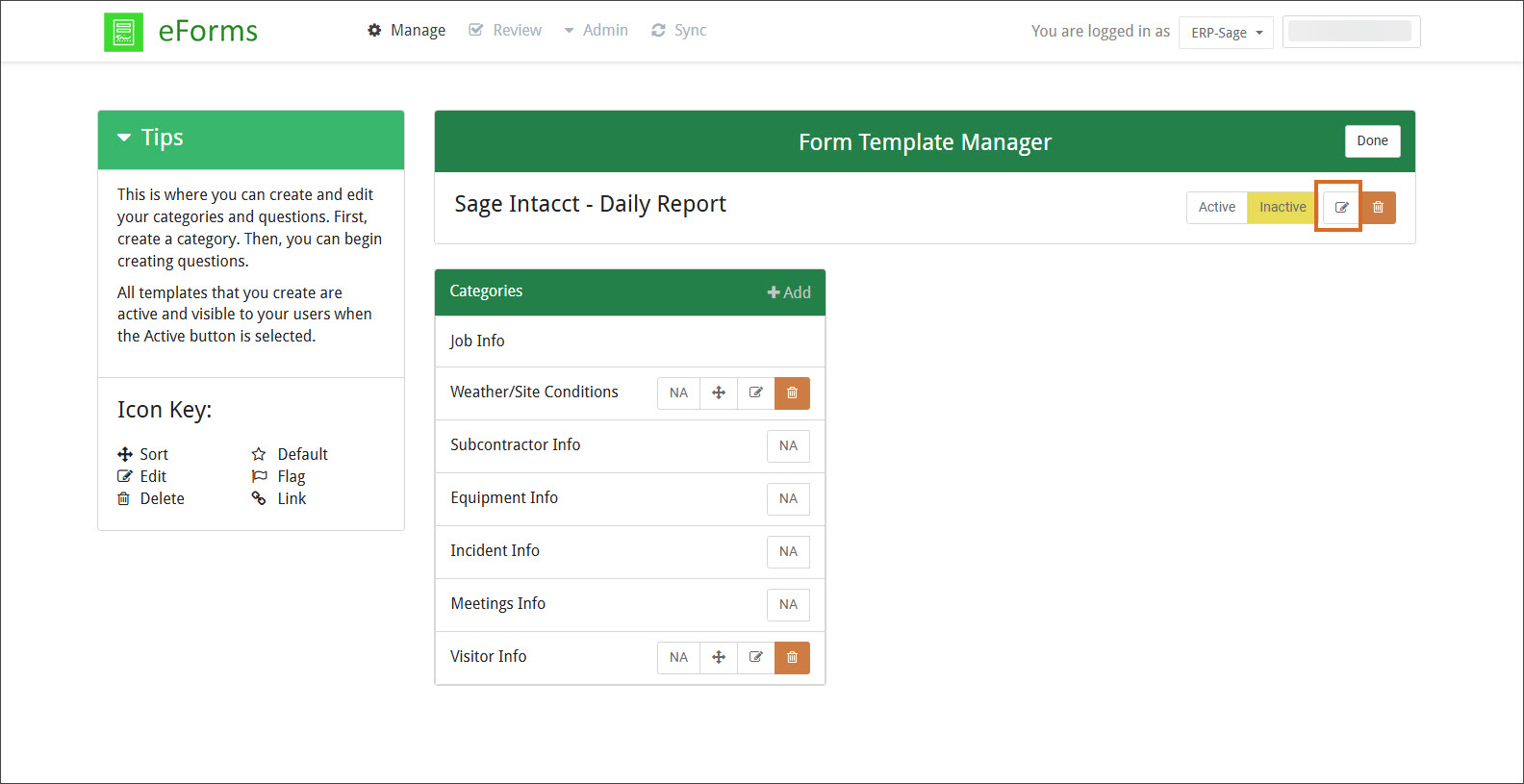Edit the Visitor Info category
The image size is (1524, 784).
click(x=755, y=657)
